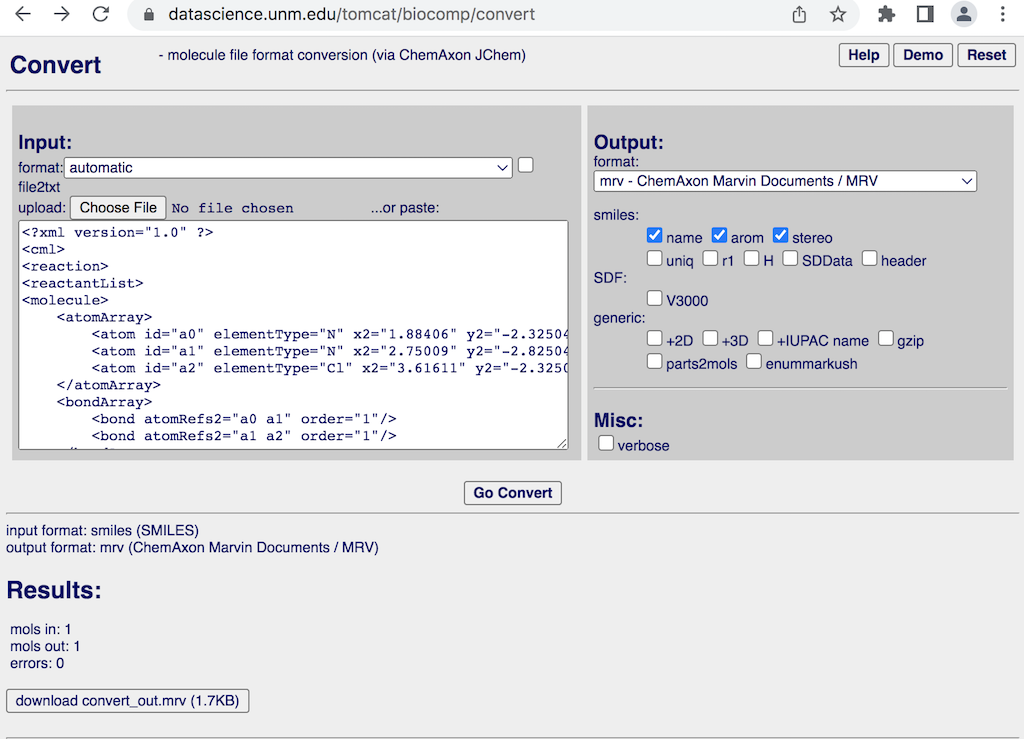
Task: Check the verbose option under Misc
Action: (x=606, y=441)
